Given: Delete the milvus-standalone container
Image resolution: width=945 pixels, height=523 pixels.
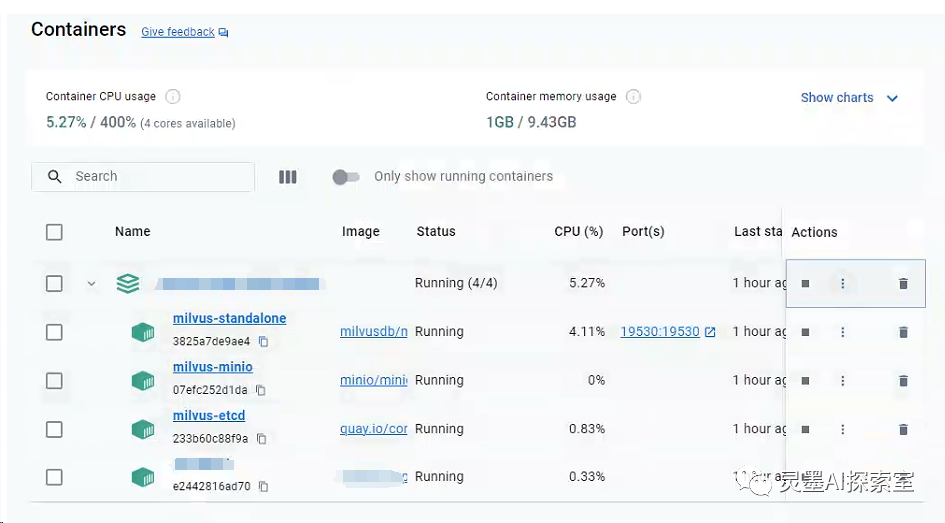Looking at the screenshot, I should (x=903, y=332).
